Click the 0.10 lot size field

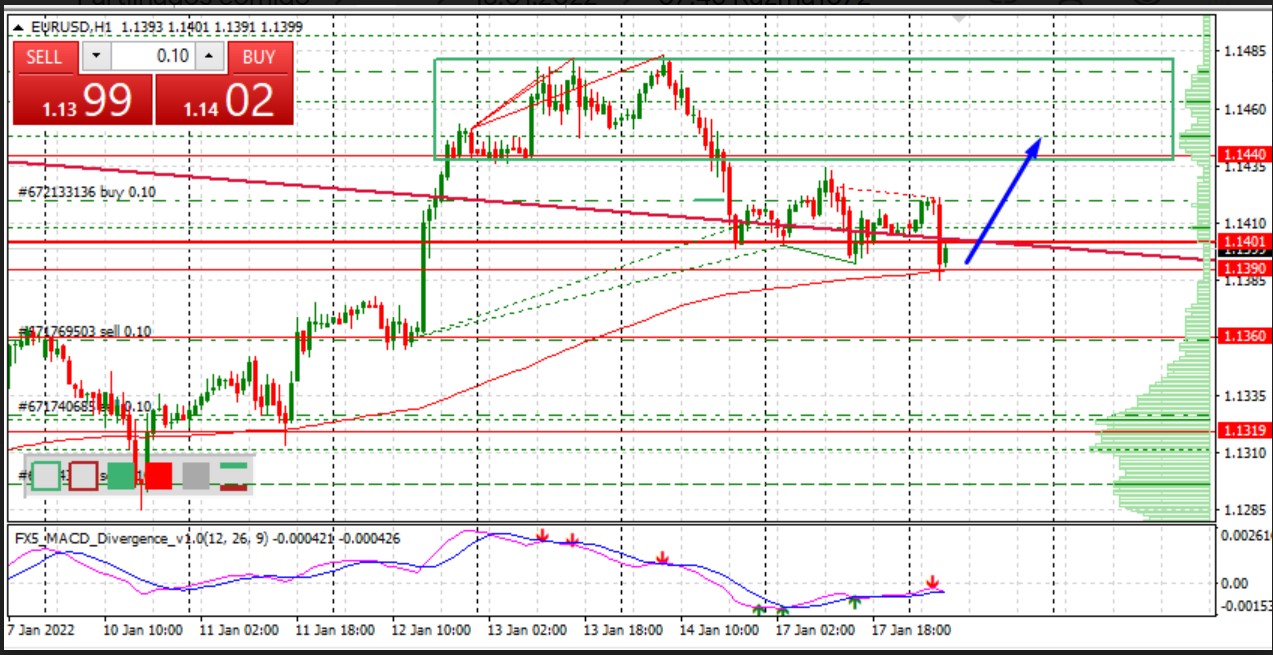click(x=153, y=57)
